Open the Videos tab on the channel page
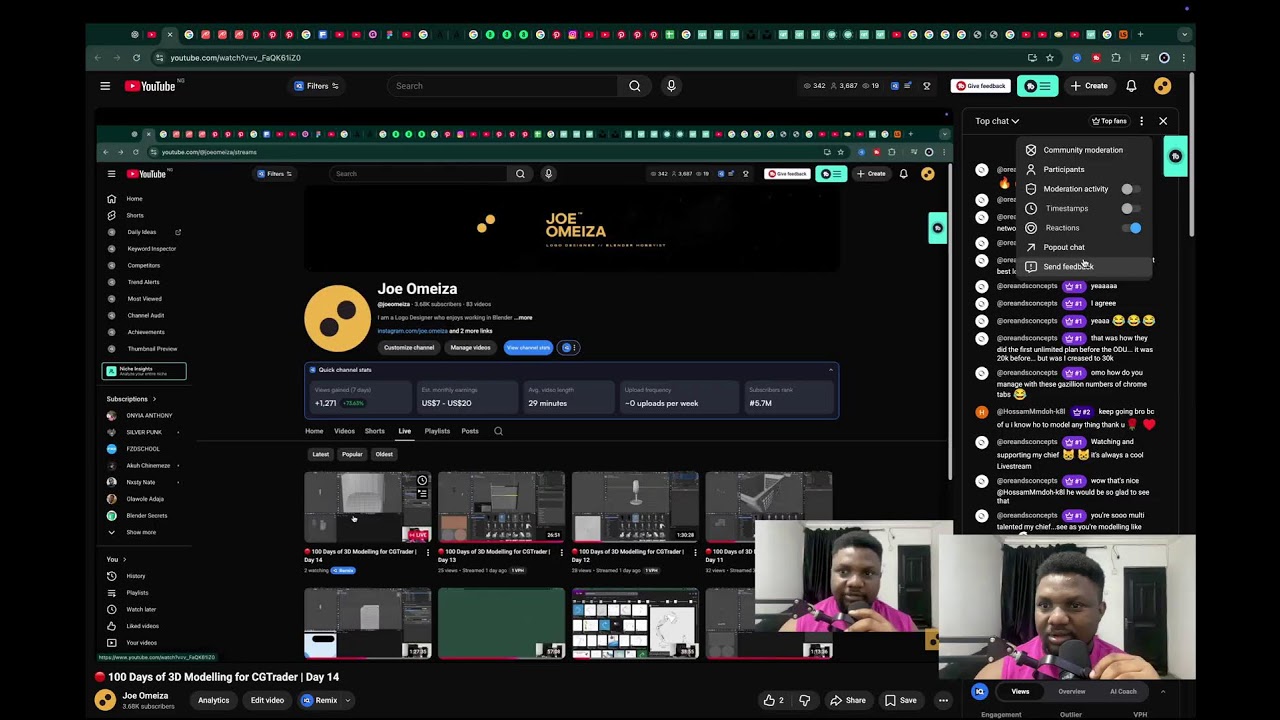Screen dimensions: 1280x720 pyautogui.click(x=344, y=431)
